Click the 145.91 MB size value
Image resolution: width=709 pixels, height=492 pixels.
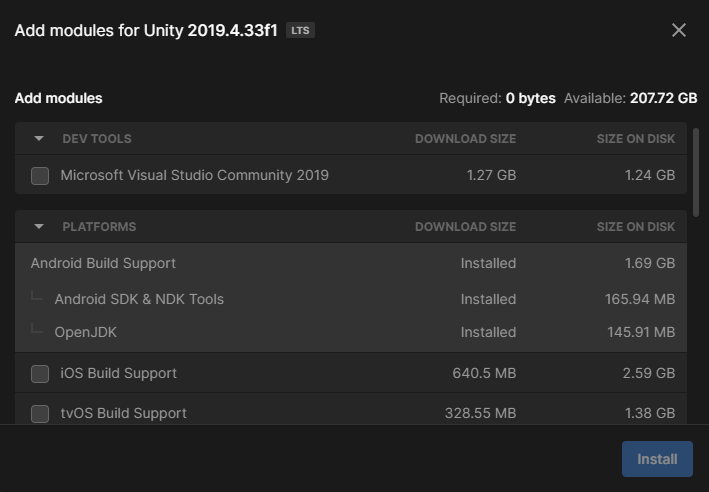click(641, 332)
